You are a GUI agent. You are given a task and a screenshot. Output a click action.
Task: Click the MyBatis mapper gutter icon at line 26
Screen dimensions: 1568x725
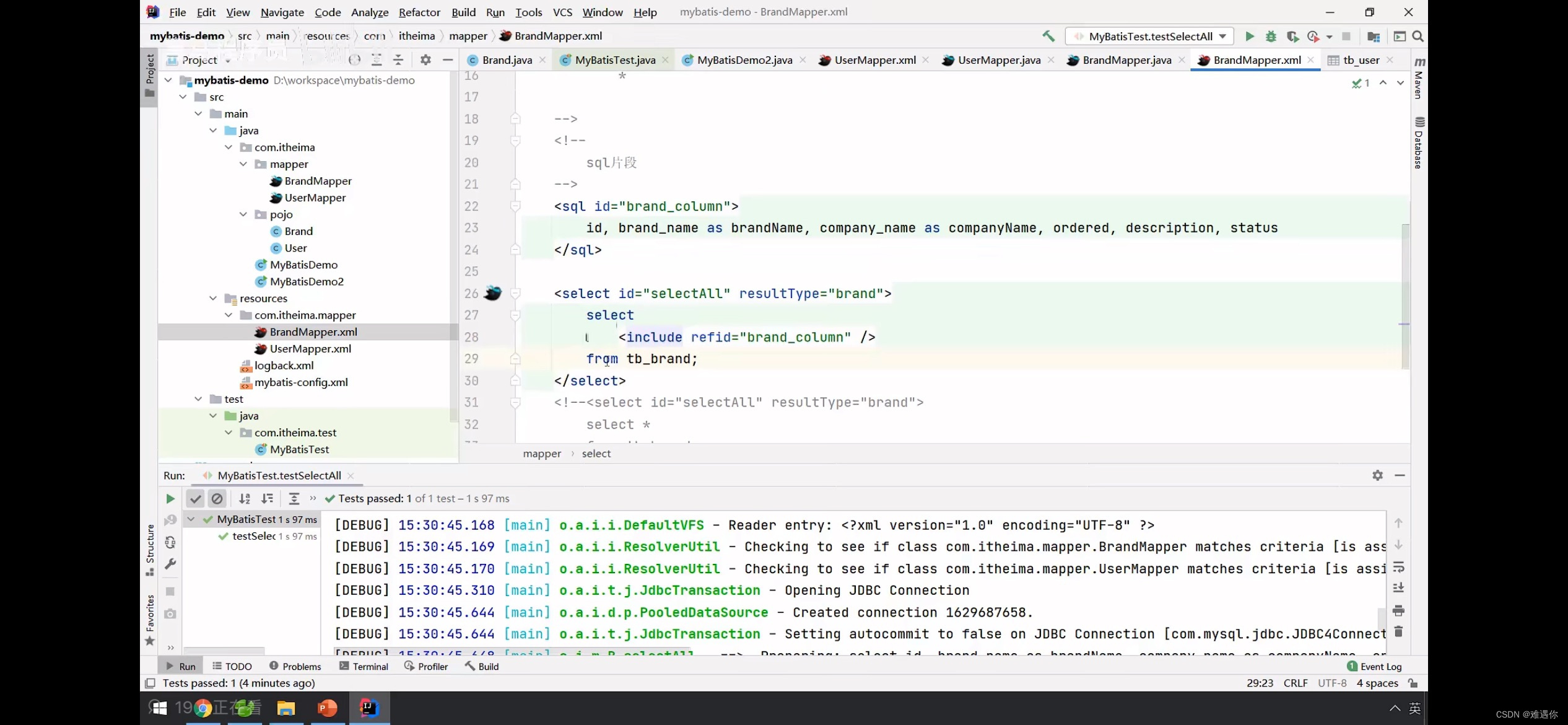coord(492,293)
